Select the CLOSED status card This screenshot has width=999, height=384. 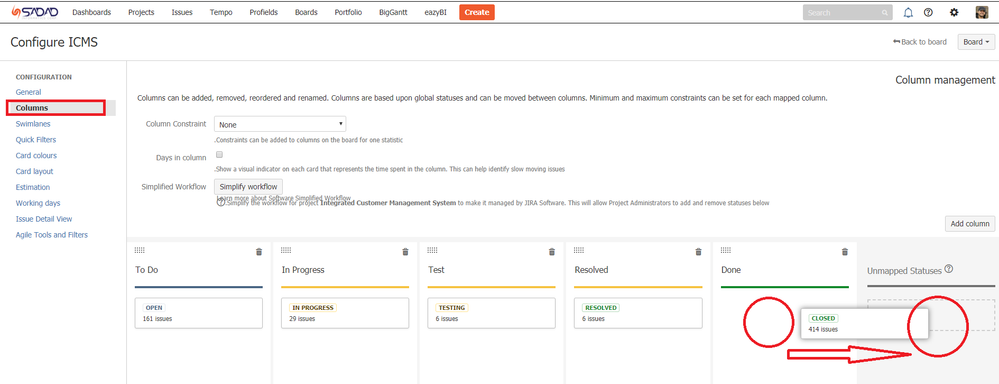tap(865, 324)
